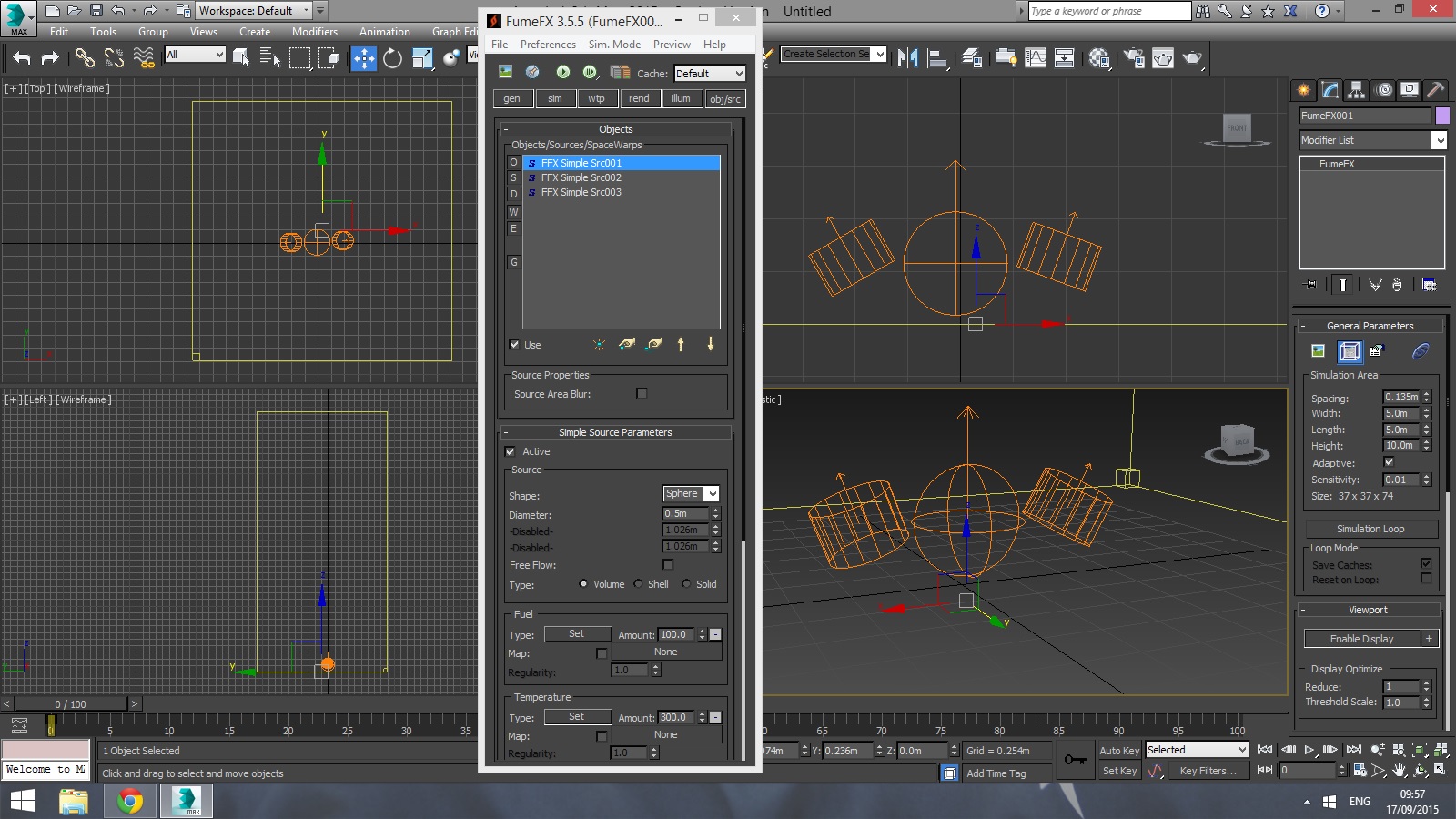Toggle the Use checkbox under Objects list
The width and height of the screenshot is (1456, 819).
point(514,345)
